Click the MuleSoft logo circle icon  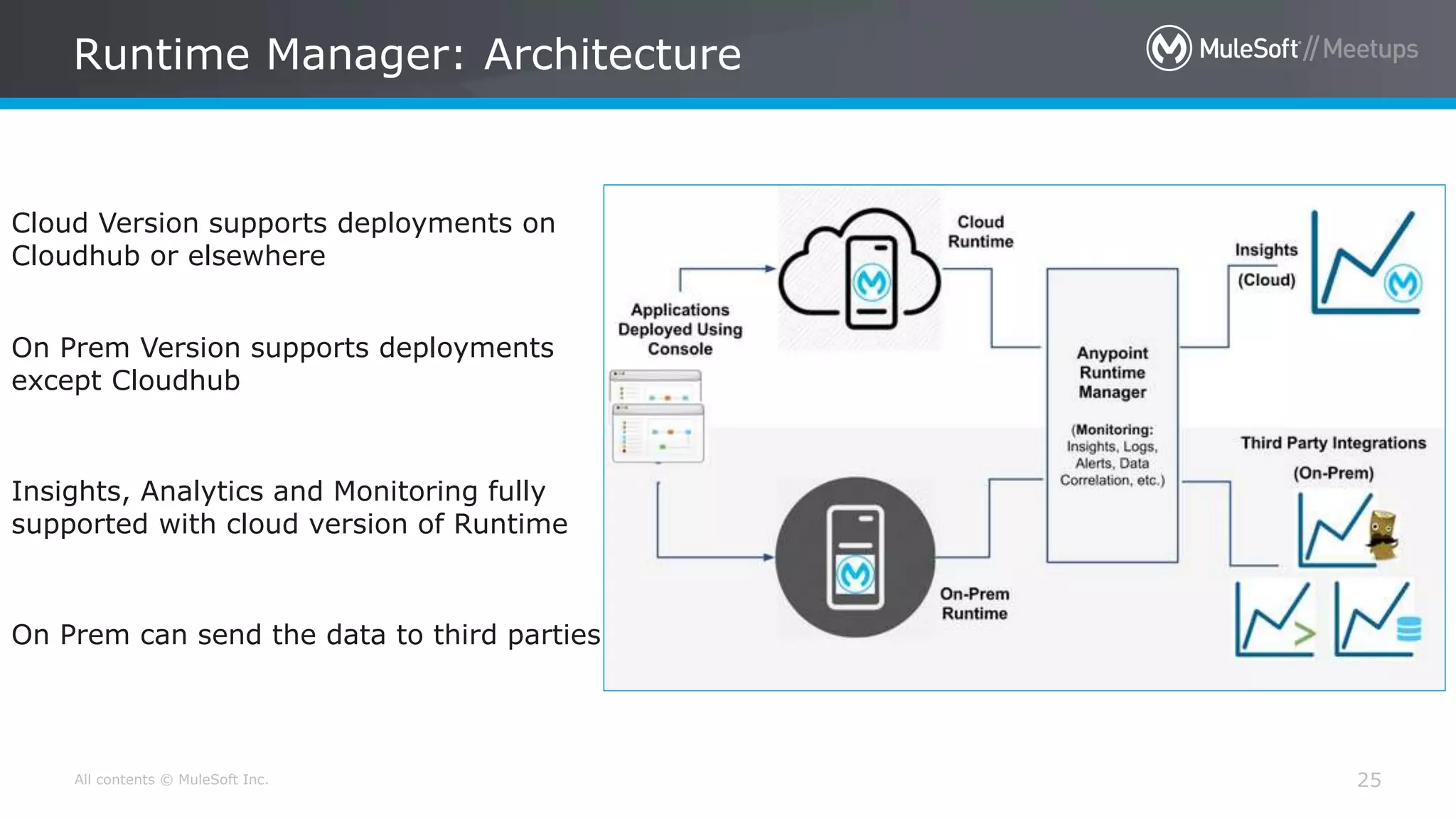pos(1168,48)
